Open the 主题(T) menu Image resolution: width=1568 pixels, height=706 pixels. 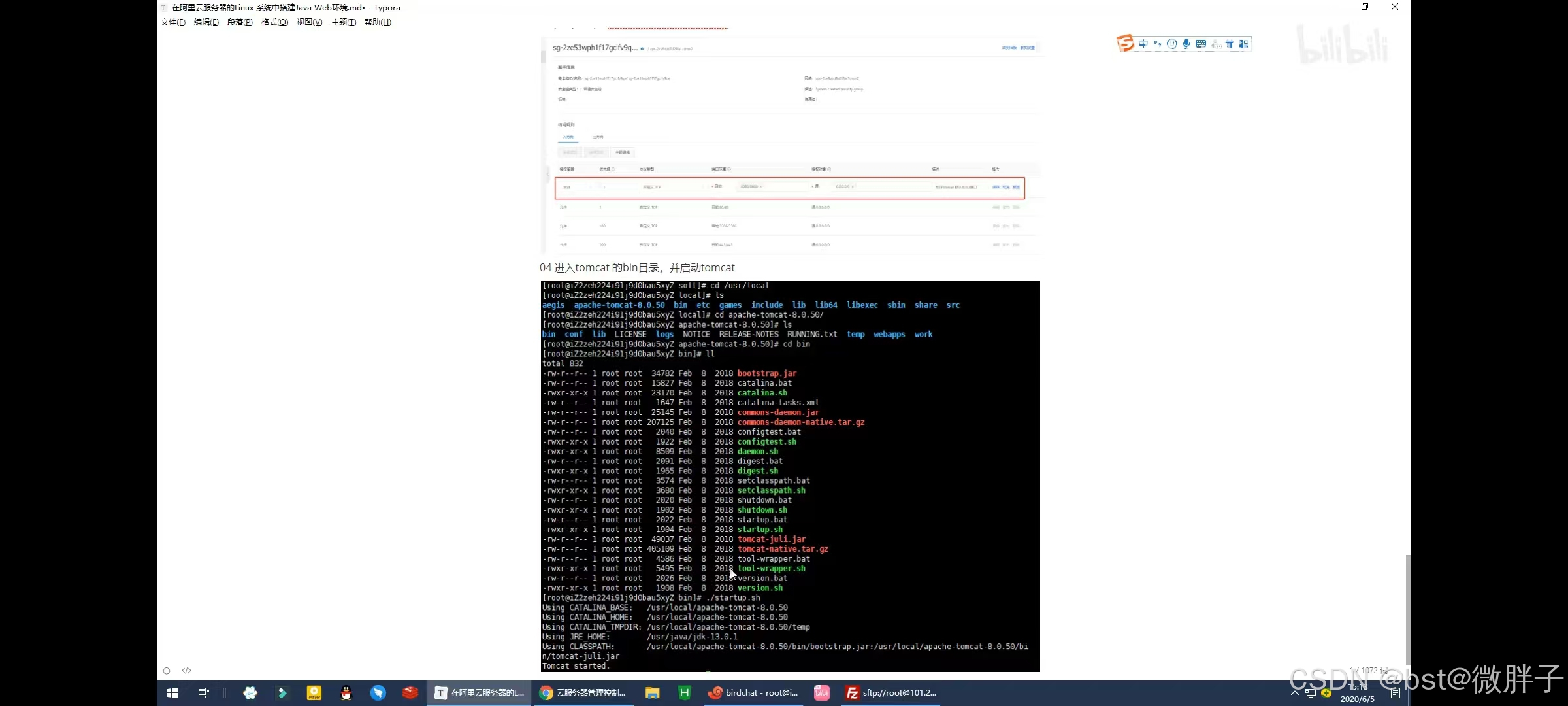(x=344, y=22)
